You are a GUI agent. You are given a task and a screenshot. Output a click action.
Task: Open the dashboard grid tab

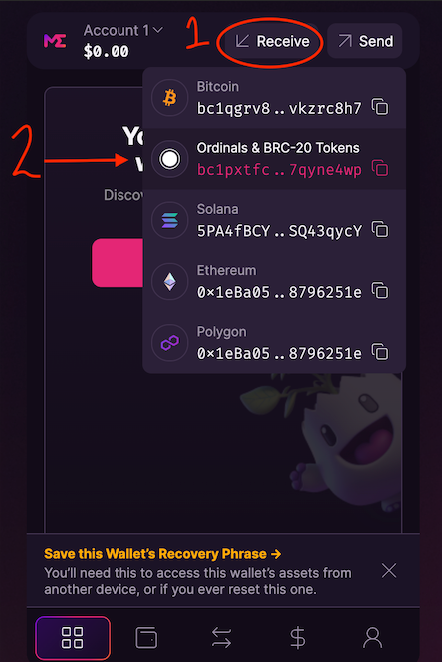(x=73, y=638)
